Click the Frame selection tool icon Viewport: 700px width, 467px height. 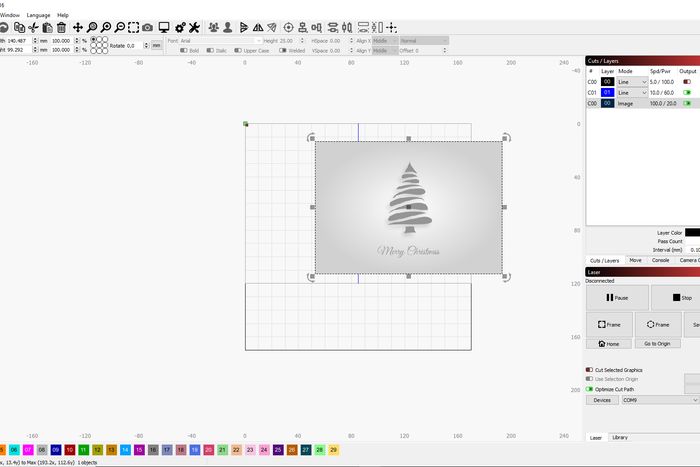[x=134, y=27]
